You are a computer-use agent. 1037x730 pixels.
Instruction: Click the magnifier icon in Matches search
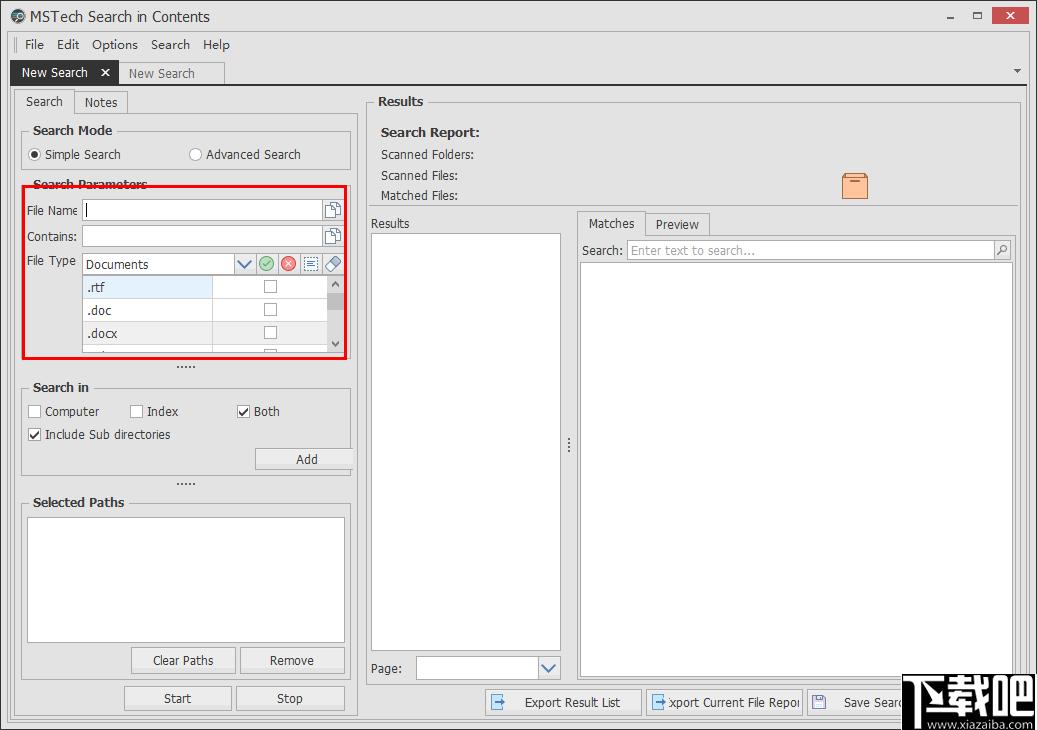[x=1003, y=250]
